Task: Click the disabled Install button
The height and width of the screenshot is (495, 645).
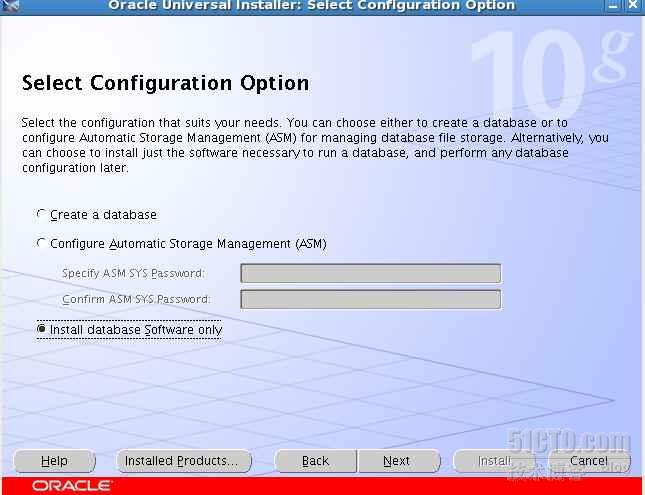Action: 494,461
